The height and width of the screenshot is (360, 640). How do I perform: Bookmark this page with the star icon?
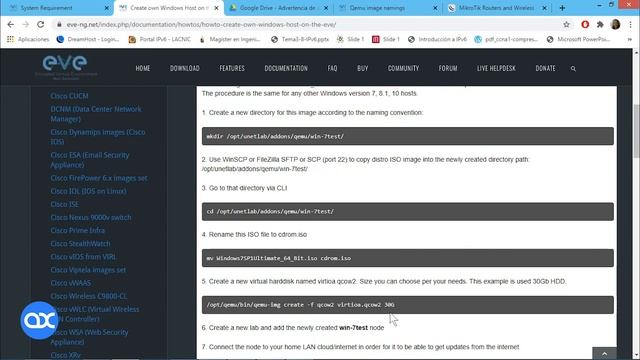coord(566,24)
